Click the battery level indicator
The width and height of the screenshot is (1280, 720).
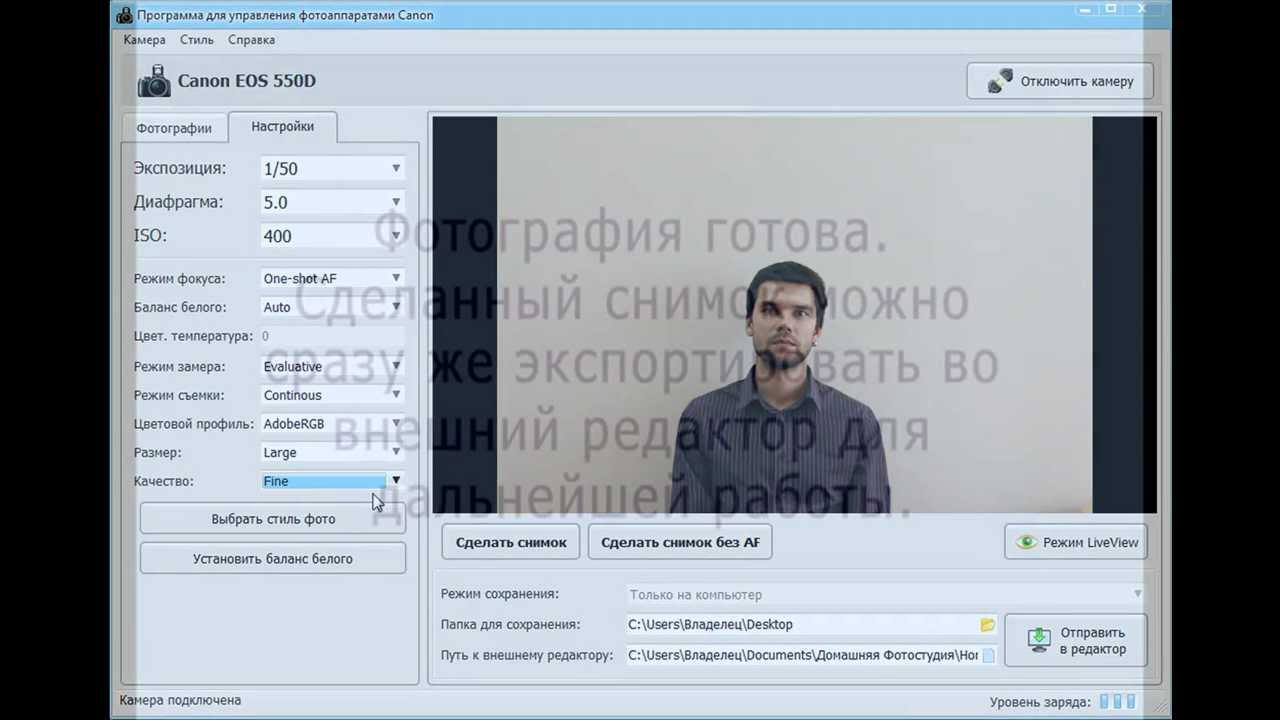pos(1118,702)
